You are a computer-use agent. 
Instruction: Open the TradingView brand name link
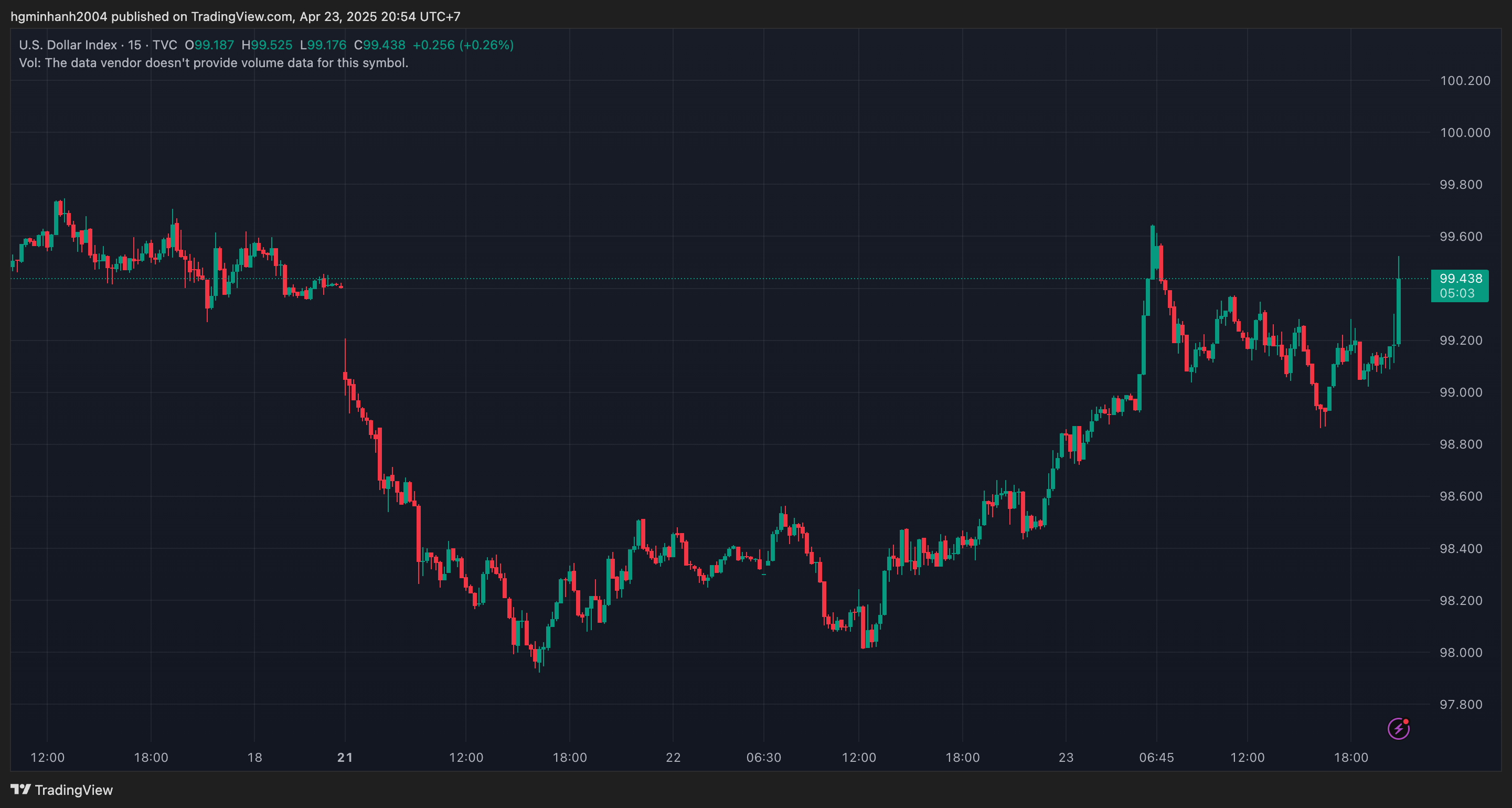tap(73, 790)
